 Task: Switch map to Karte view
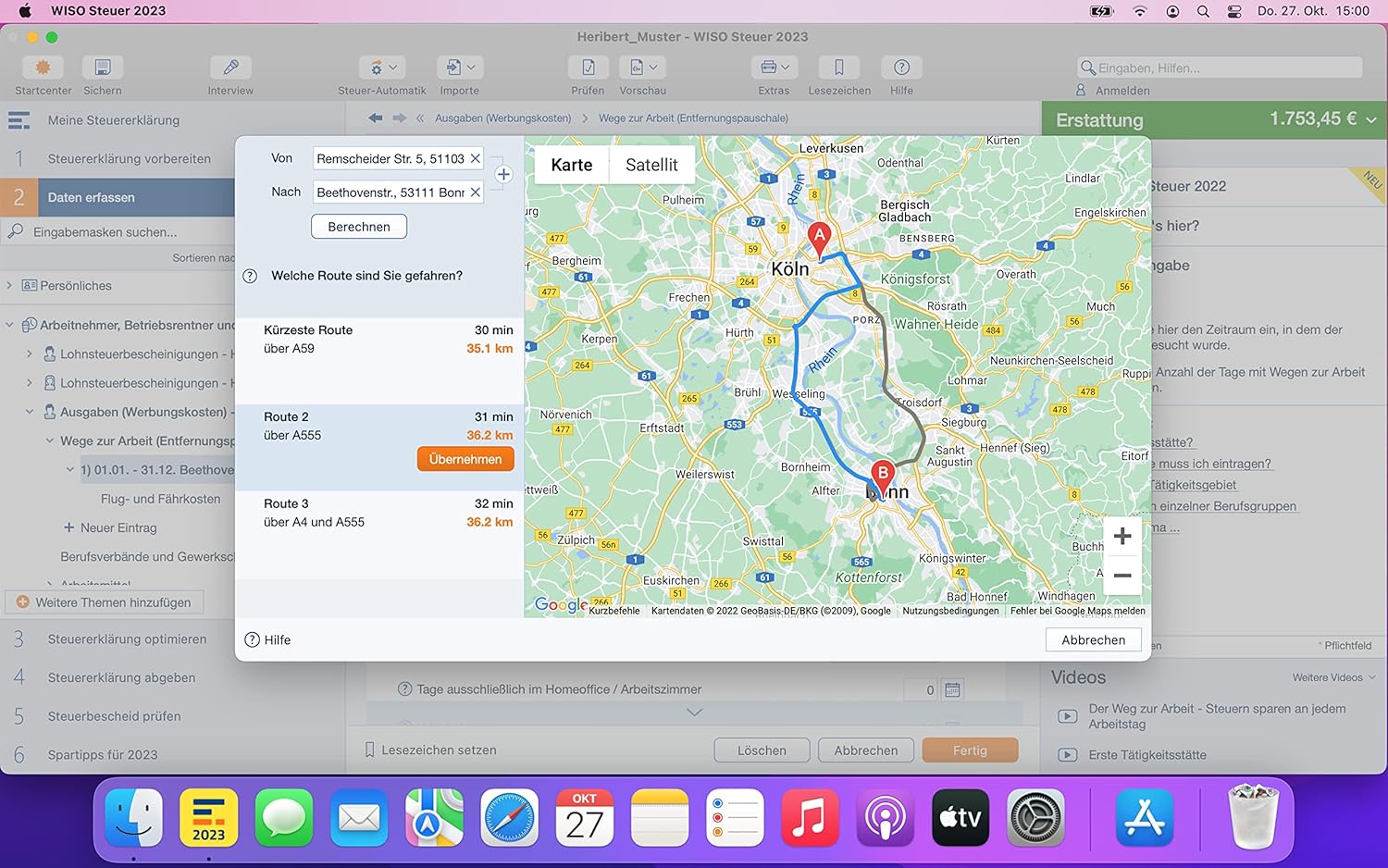pos(571,165)
